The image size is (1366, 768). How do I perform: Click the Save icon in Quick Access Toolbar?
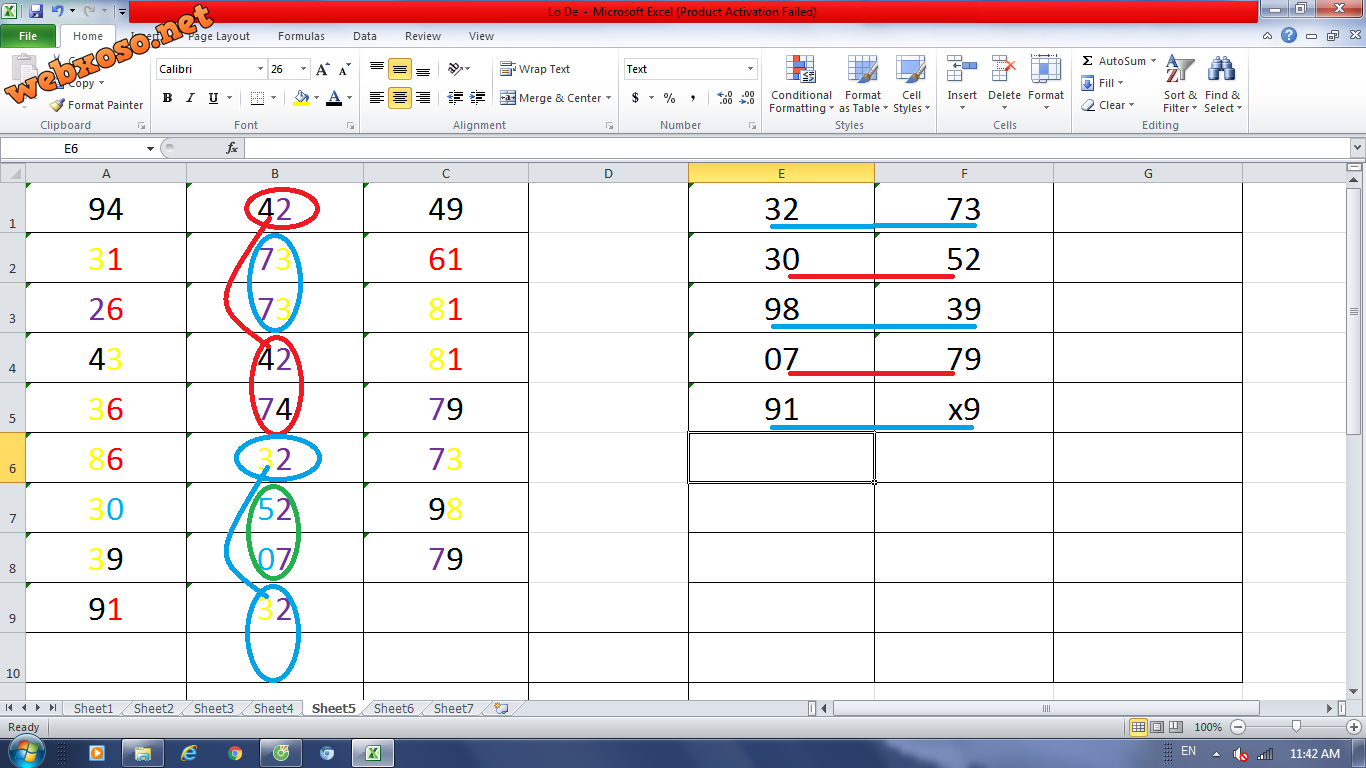36,11
